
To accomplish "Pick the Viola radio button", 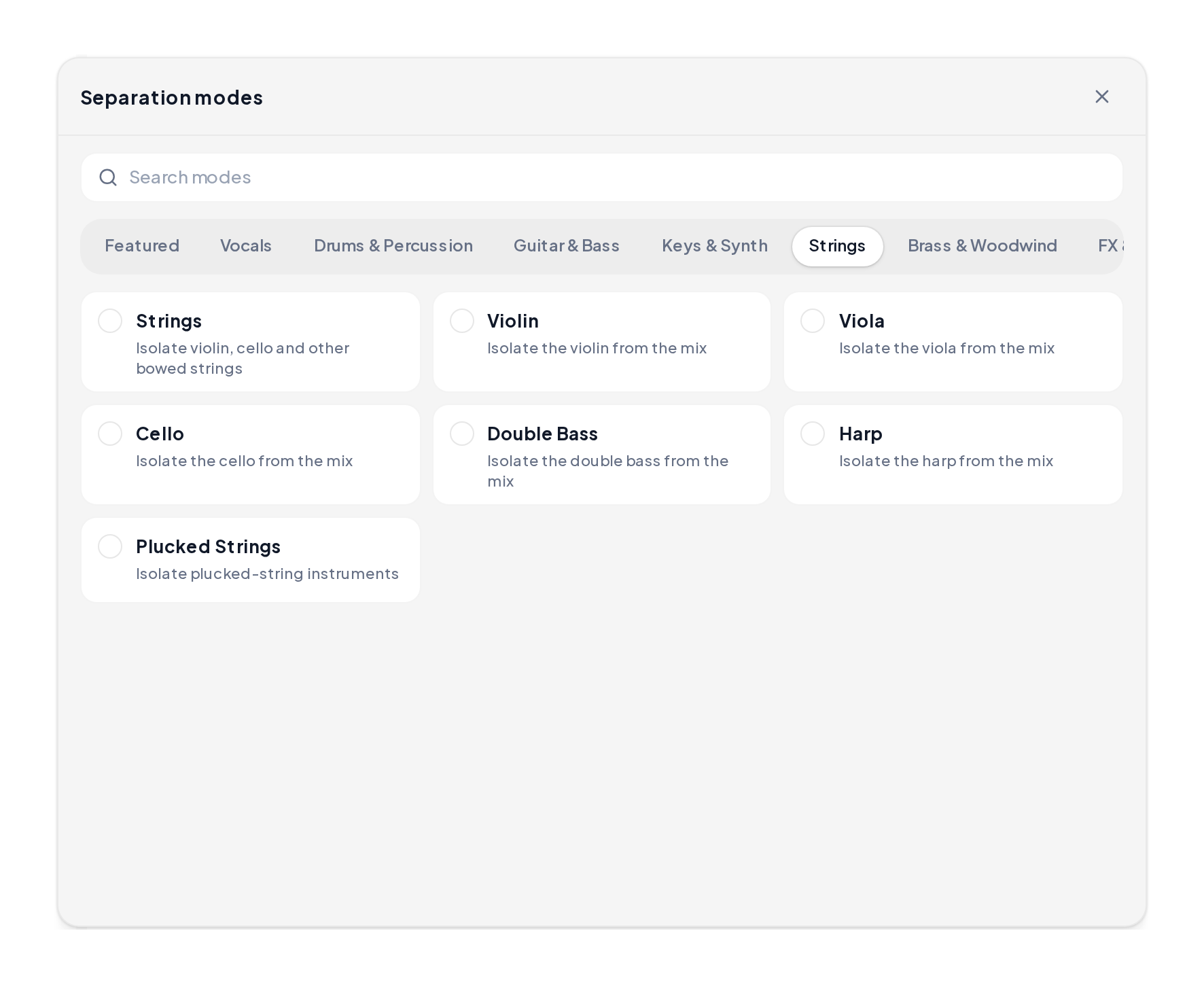I will pos(813,321).
